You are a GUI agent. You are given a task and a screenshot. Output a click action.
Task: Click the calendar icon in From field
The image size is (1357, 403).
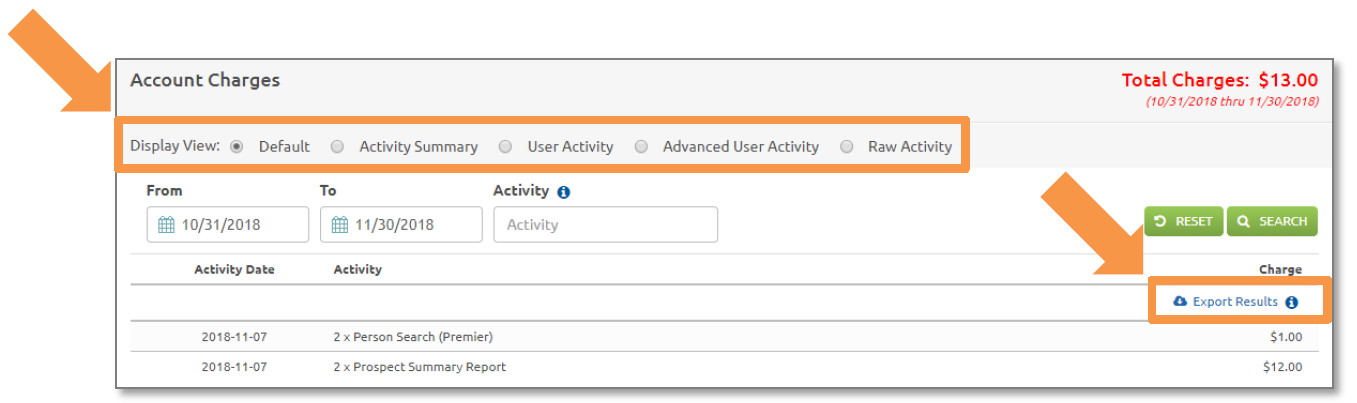click(x=166, y=225)
